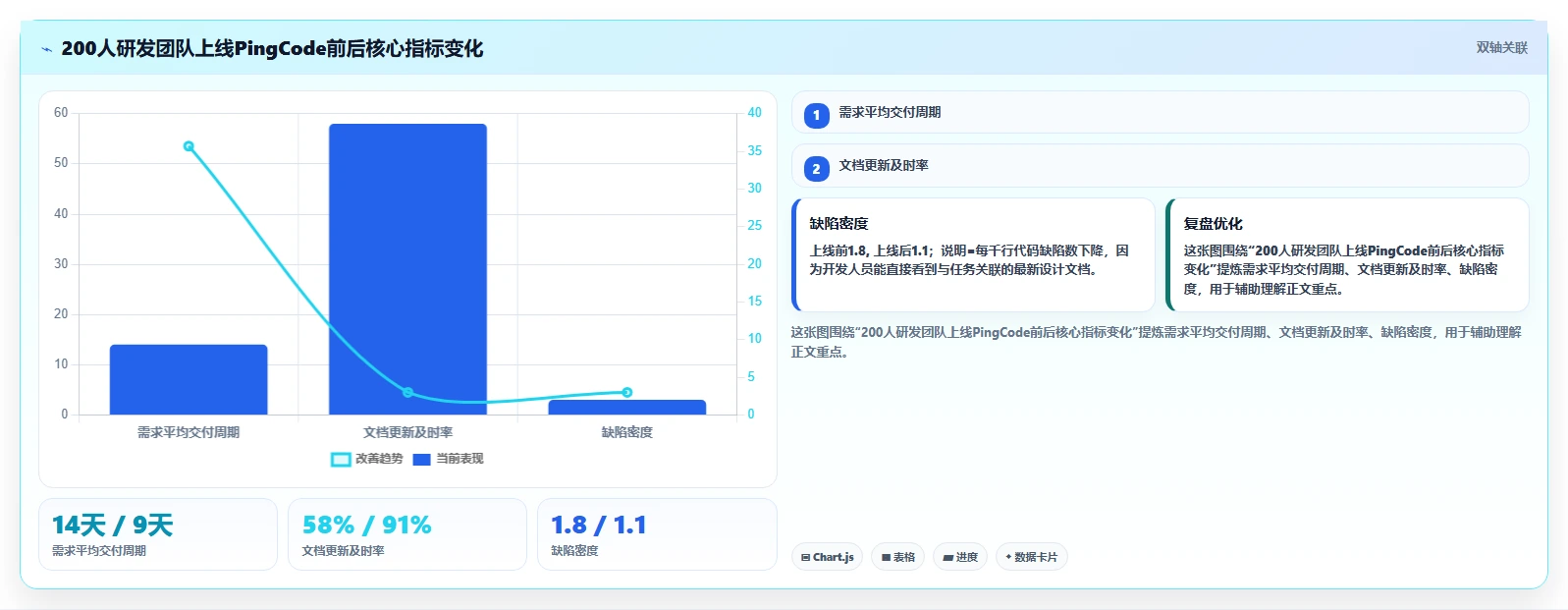The image size is (1568, 610).
Task: Click the 双轴关联 label in header
Action: coord(1501,47)
